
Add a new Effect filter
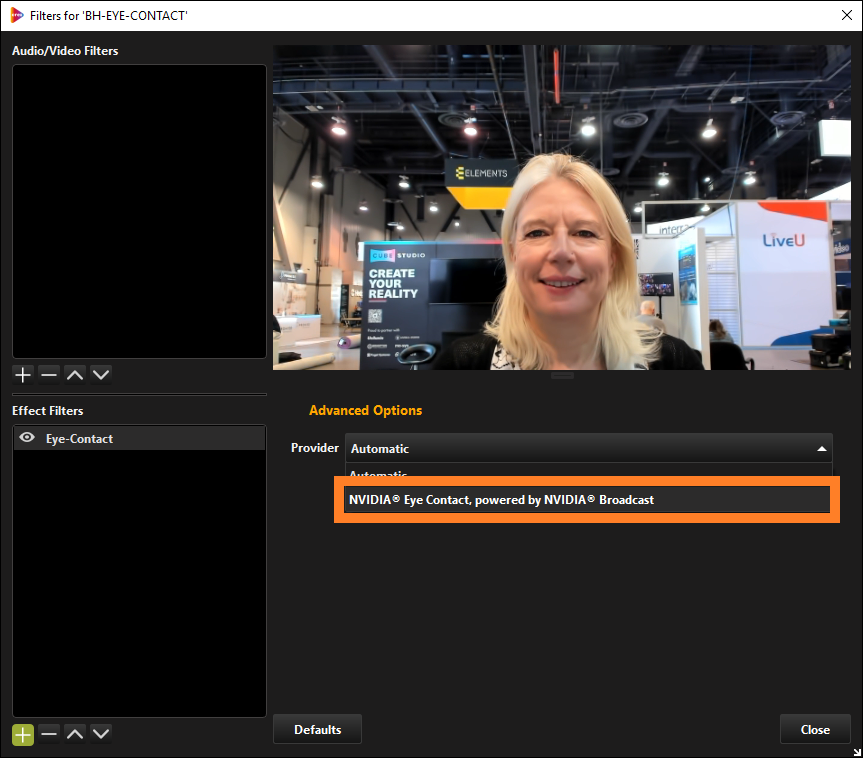point(23,734)
